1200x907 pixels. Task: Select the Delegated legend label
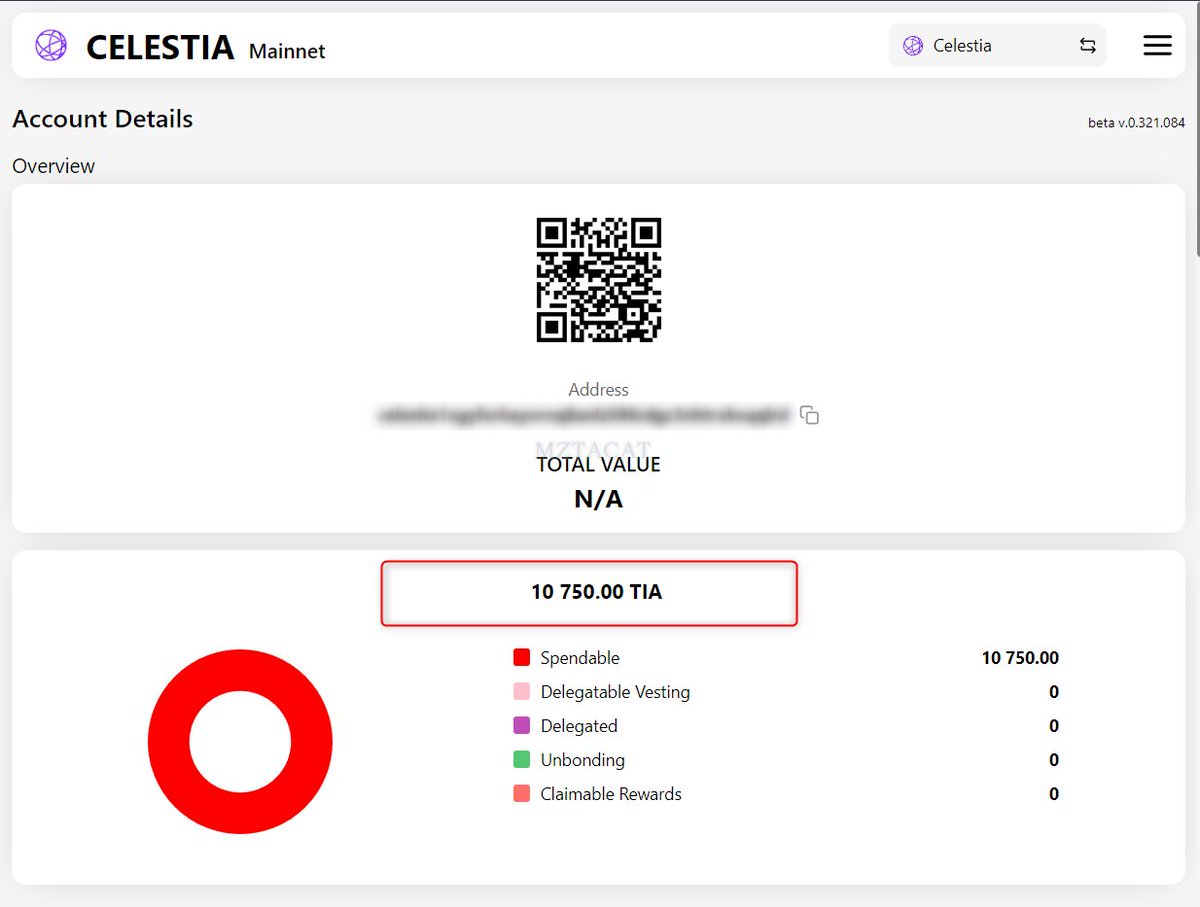click(x=579, y=726)
